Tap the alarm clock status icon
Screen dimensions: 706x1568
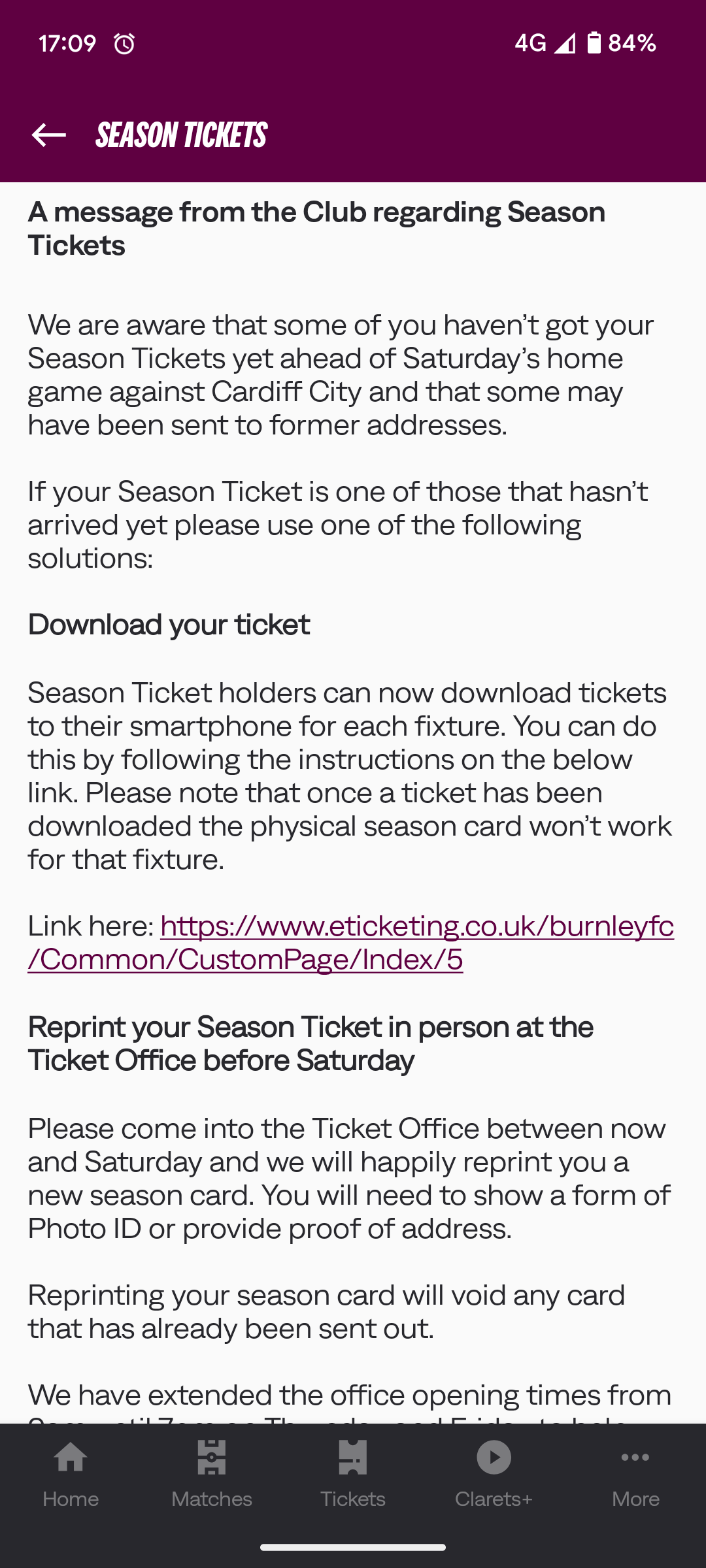click(x=124, y=44)
